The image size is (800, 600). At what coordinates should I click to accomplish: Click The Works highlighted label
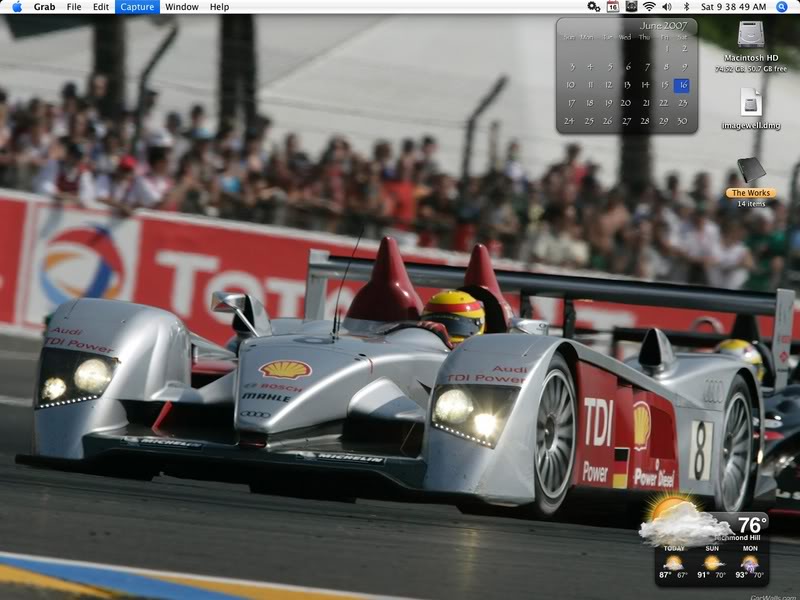[x=751, y=193]
